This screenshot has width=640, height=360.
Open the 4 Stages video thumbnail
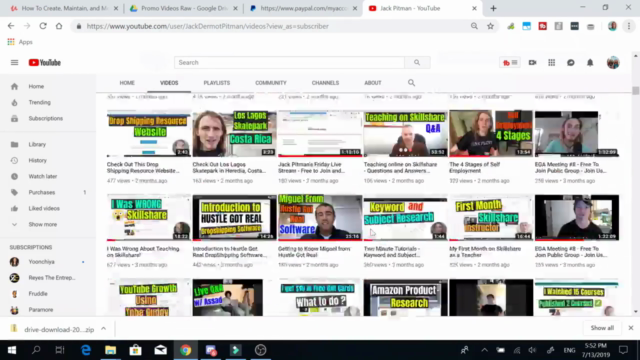click(x=491, y=133)
